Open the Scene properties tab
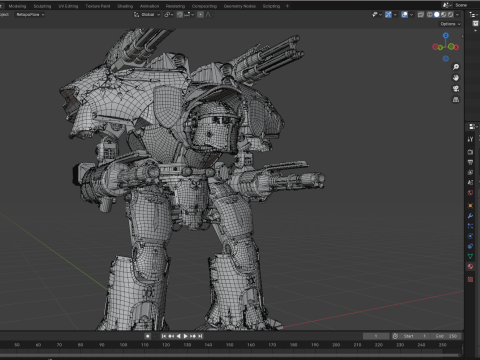This screenshot has width=480, height=360. pos(470,182)
